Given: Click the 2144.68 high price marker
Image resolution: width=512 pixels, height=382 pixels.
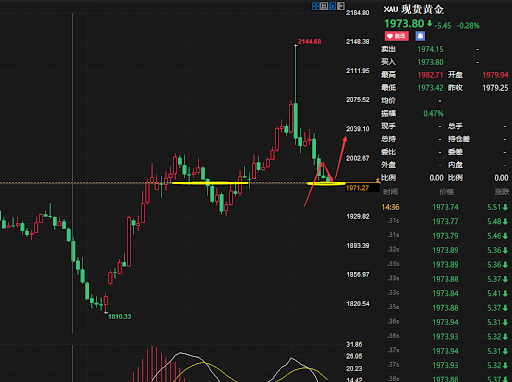Looking at the screenshot, I should coord(309,42).
